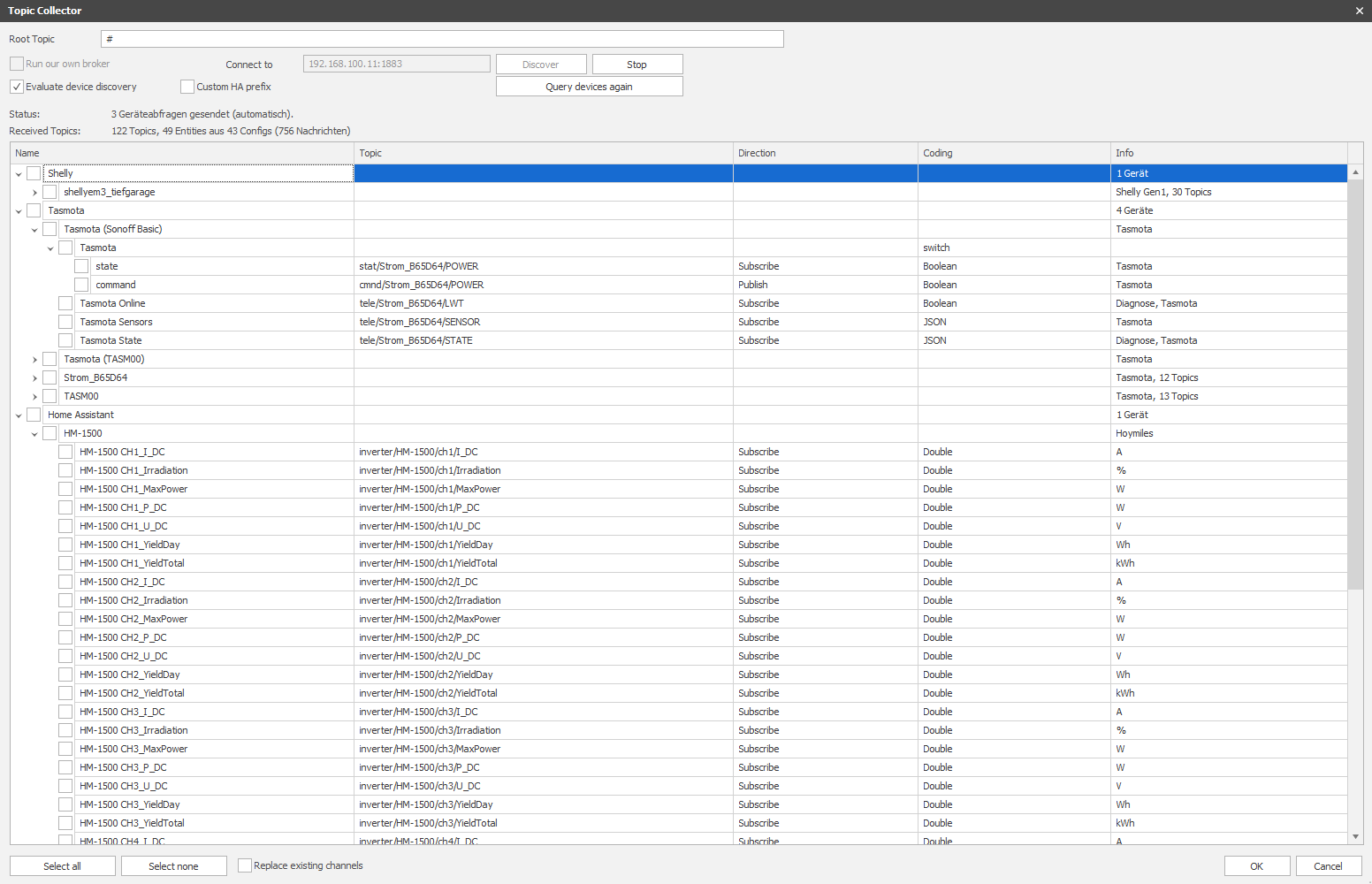Tick the HM-1500 CH2_YieldTotal checkbox

click(x=65, y=693)
